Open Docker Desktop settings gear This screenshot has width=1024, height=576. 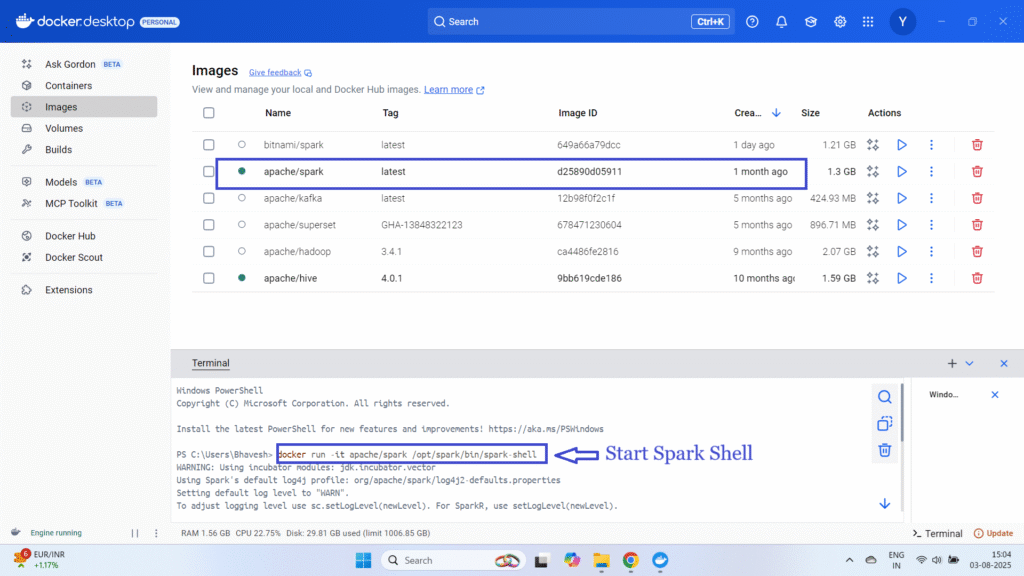tap(840, 22)
